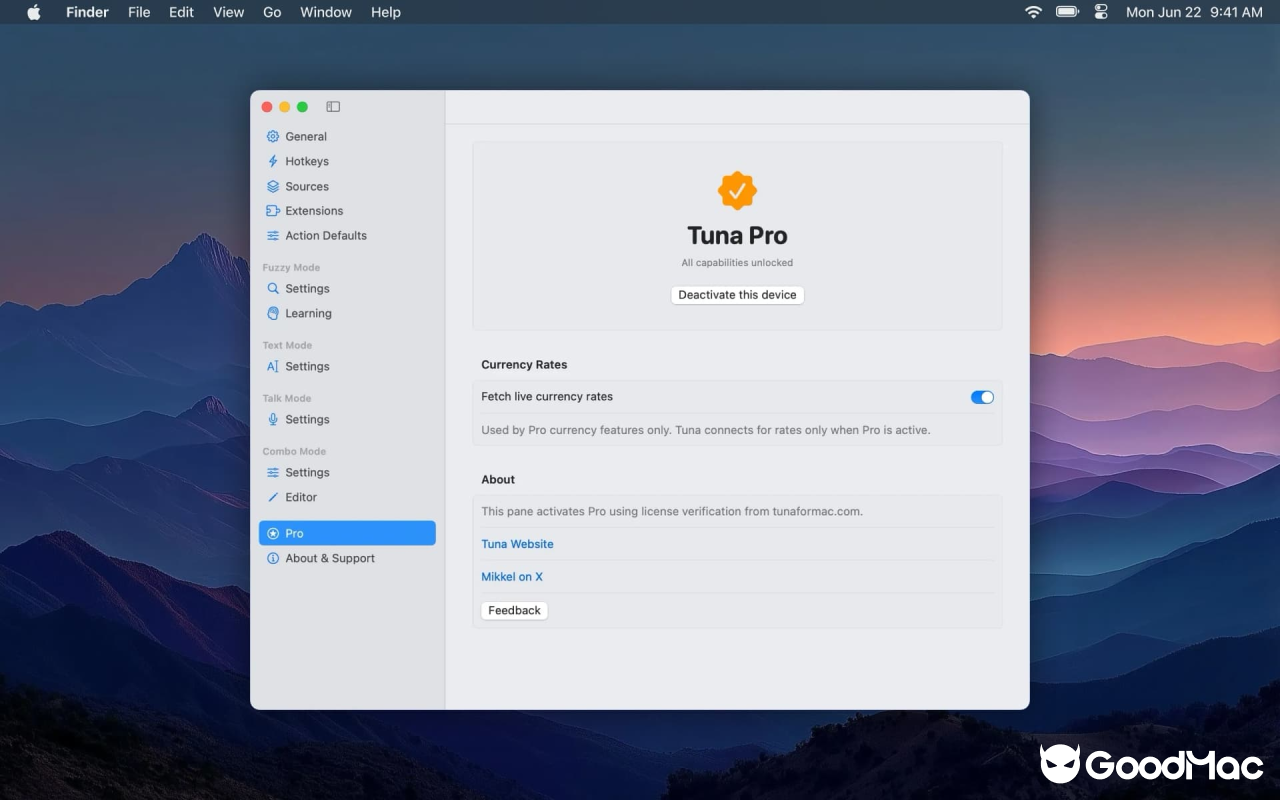Click the Action Defaults sliders icon
The height and width of the screenshot is (800, 1280).
click(273, 236)
